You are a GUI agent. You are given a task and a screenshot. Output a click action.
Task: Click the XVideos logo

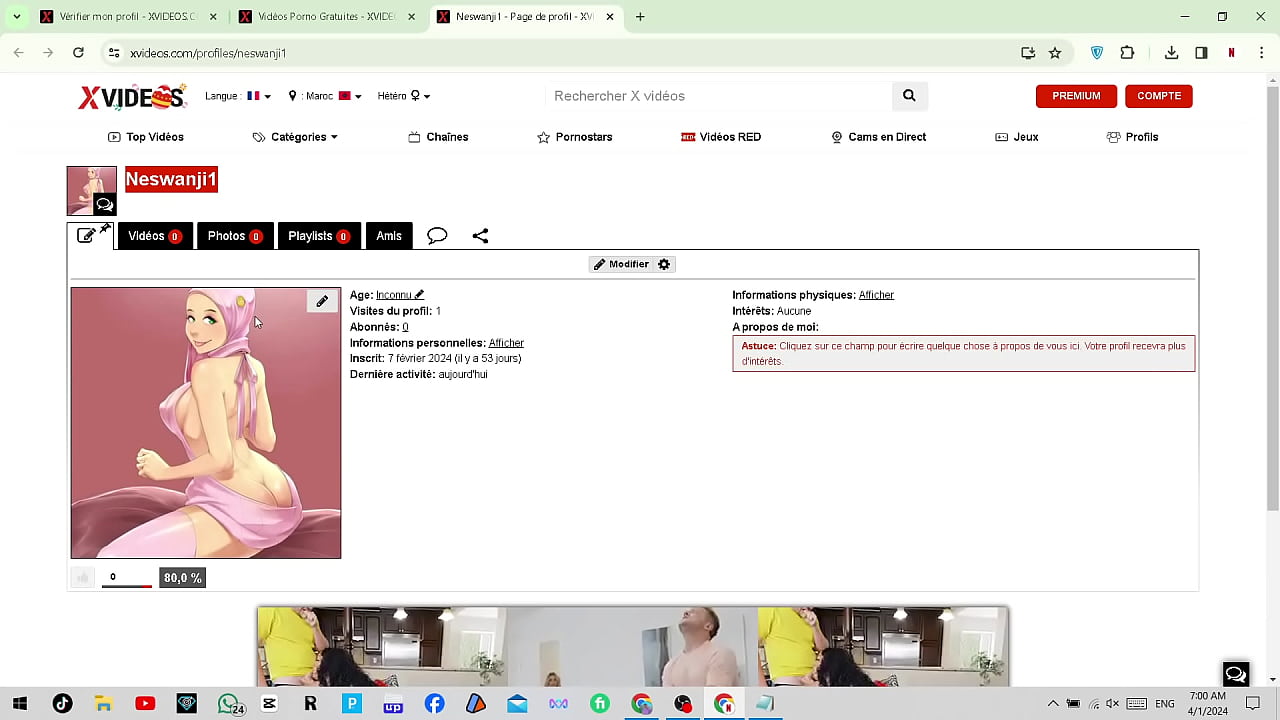point(132,96)
